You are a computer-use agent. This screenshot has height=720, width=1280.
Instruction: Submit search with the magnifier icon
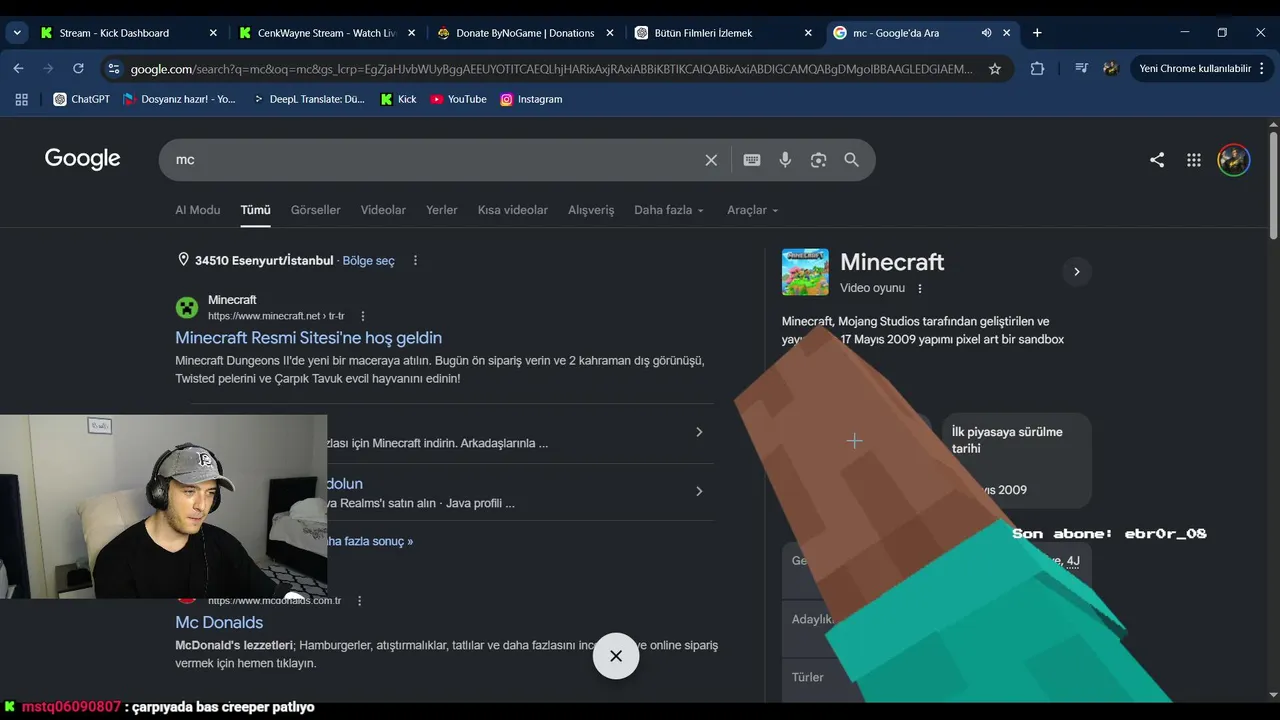point(851,160)
